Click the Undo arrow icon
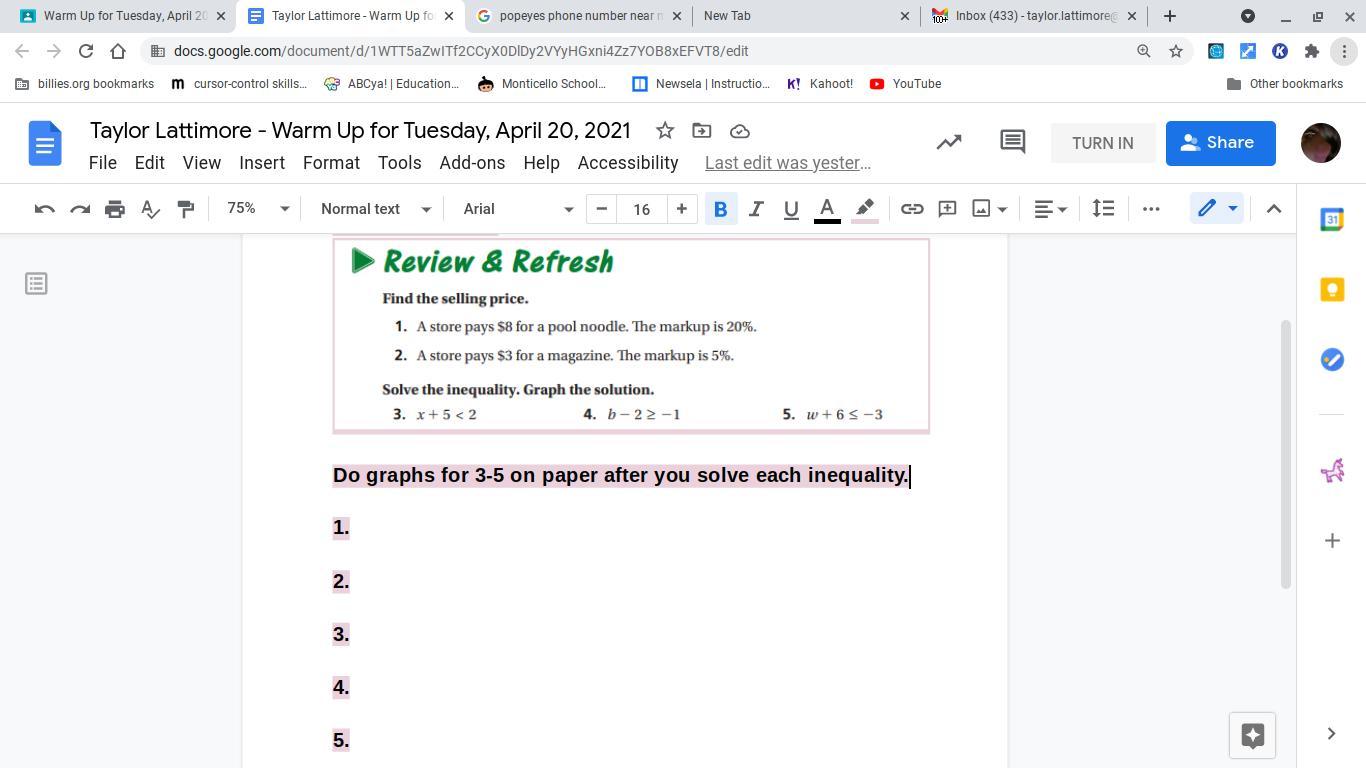1366x768 pixels. point(44,209)
